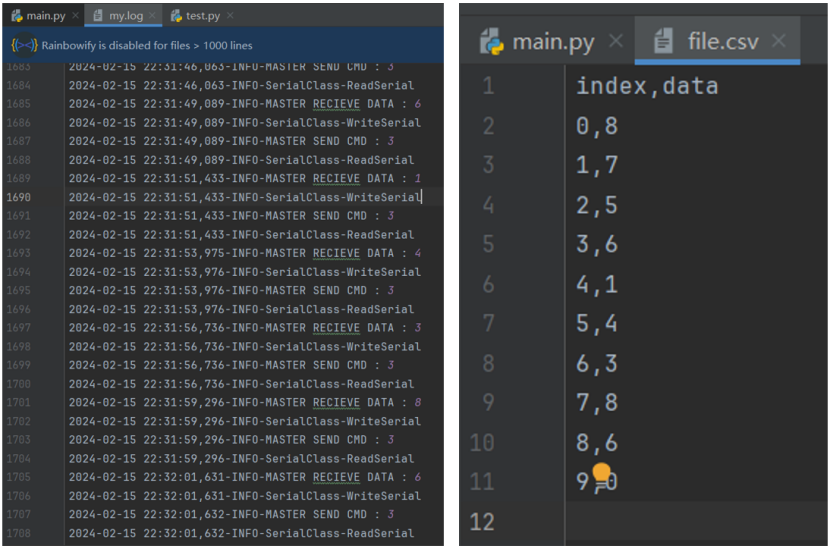Click log line 1687 SEND CMD : 3
The image size is (830, 550).
[231, 141]
